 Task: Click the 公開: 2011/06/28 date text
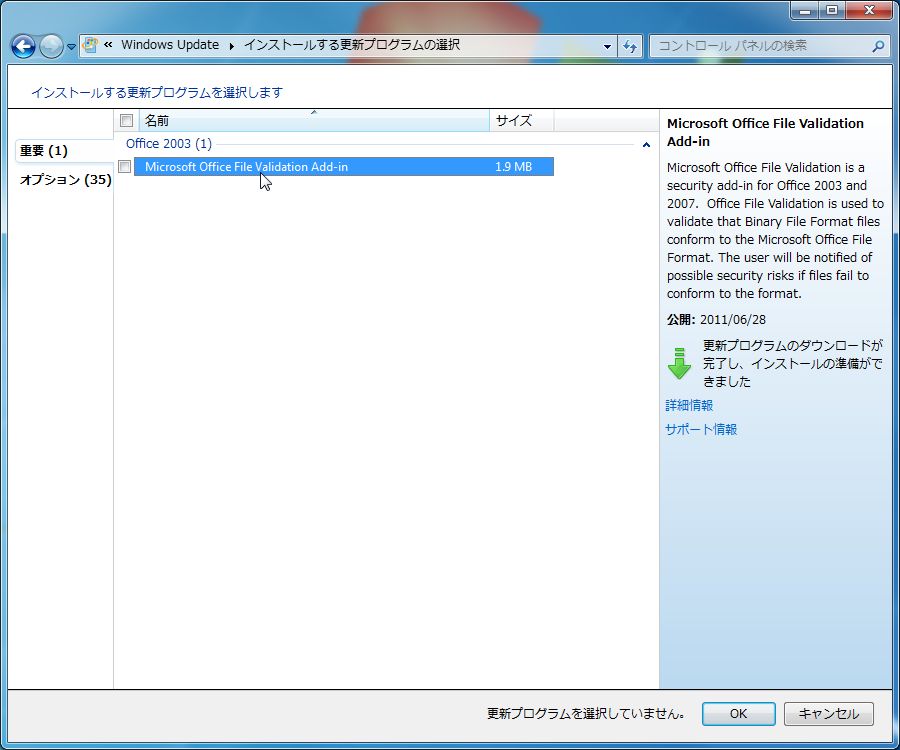(x=716, y=320)
